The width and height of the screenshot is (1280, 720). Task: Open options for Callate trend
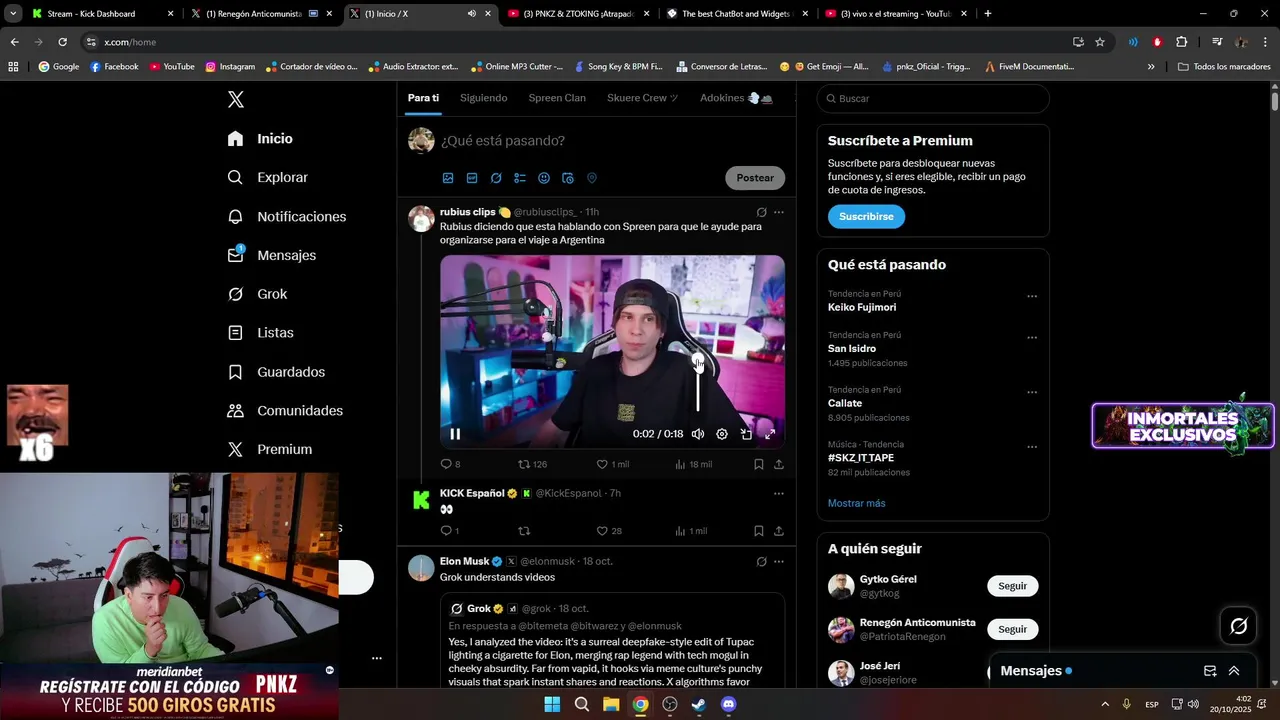coord(1032,392)
